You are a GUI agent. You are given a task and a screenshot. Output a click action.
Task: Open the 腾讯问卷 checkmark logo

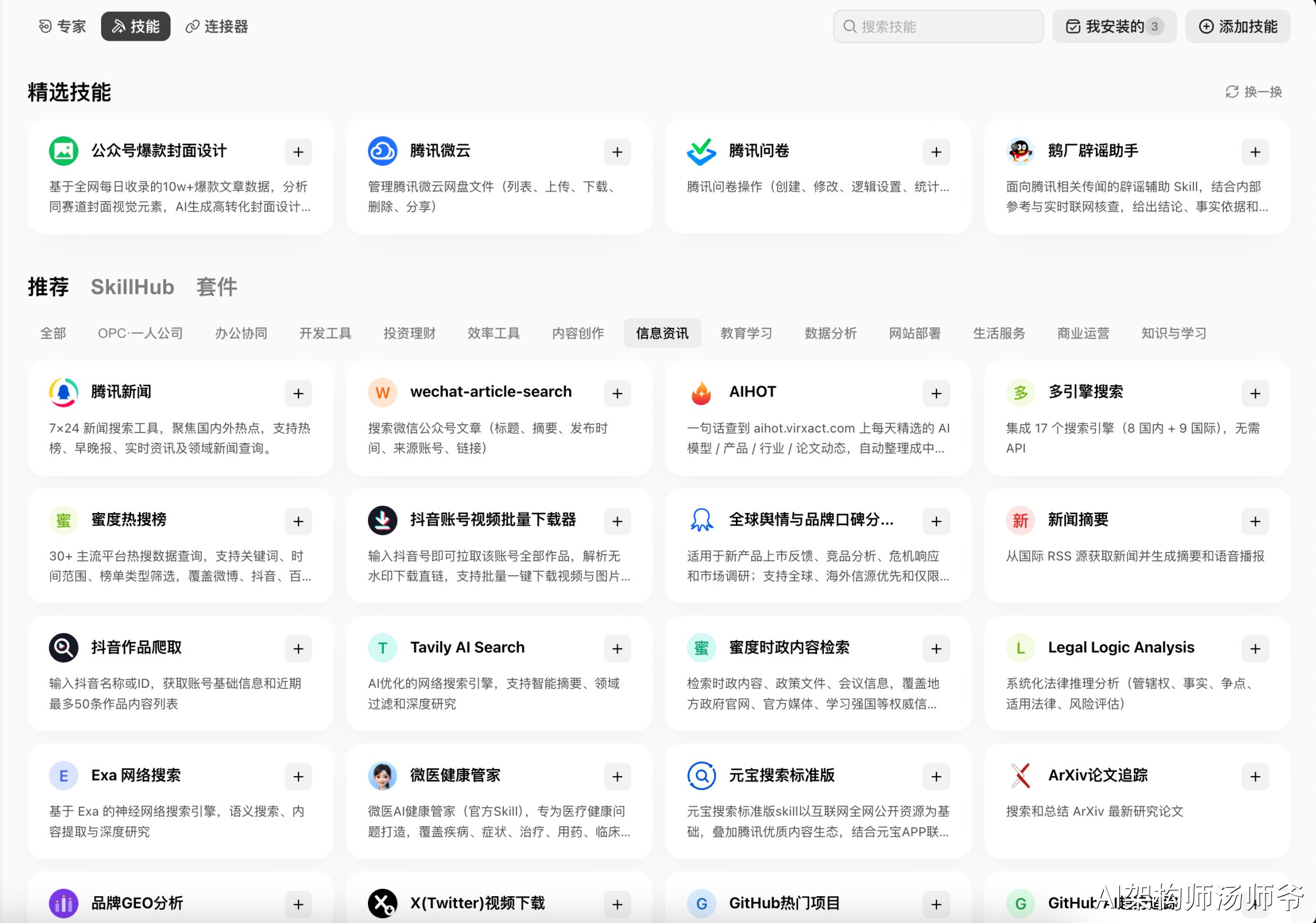coord(701,151)
